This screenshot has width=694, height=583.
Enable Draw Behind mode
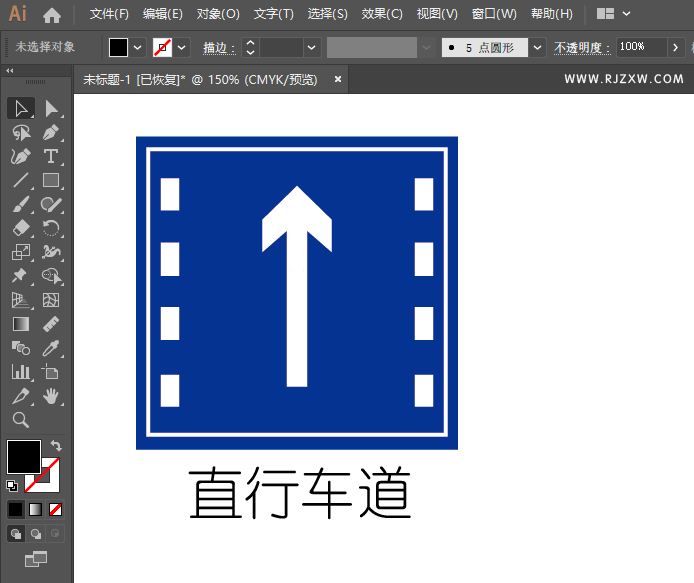point(36,534)
